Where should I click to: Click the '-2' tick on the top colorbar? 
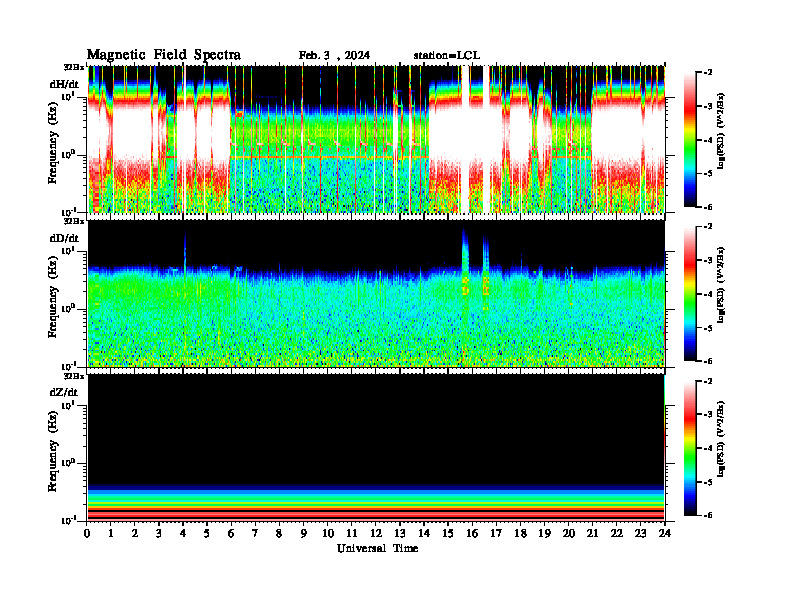pyautogui.click(x=708, y=73)
